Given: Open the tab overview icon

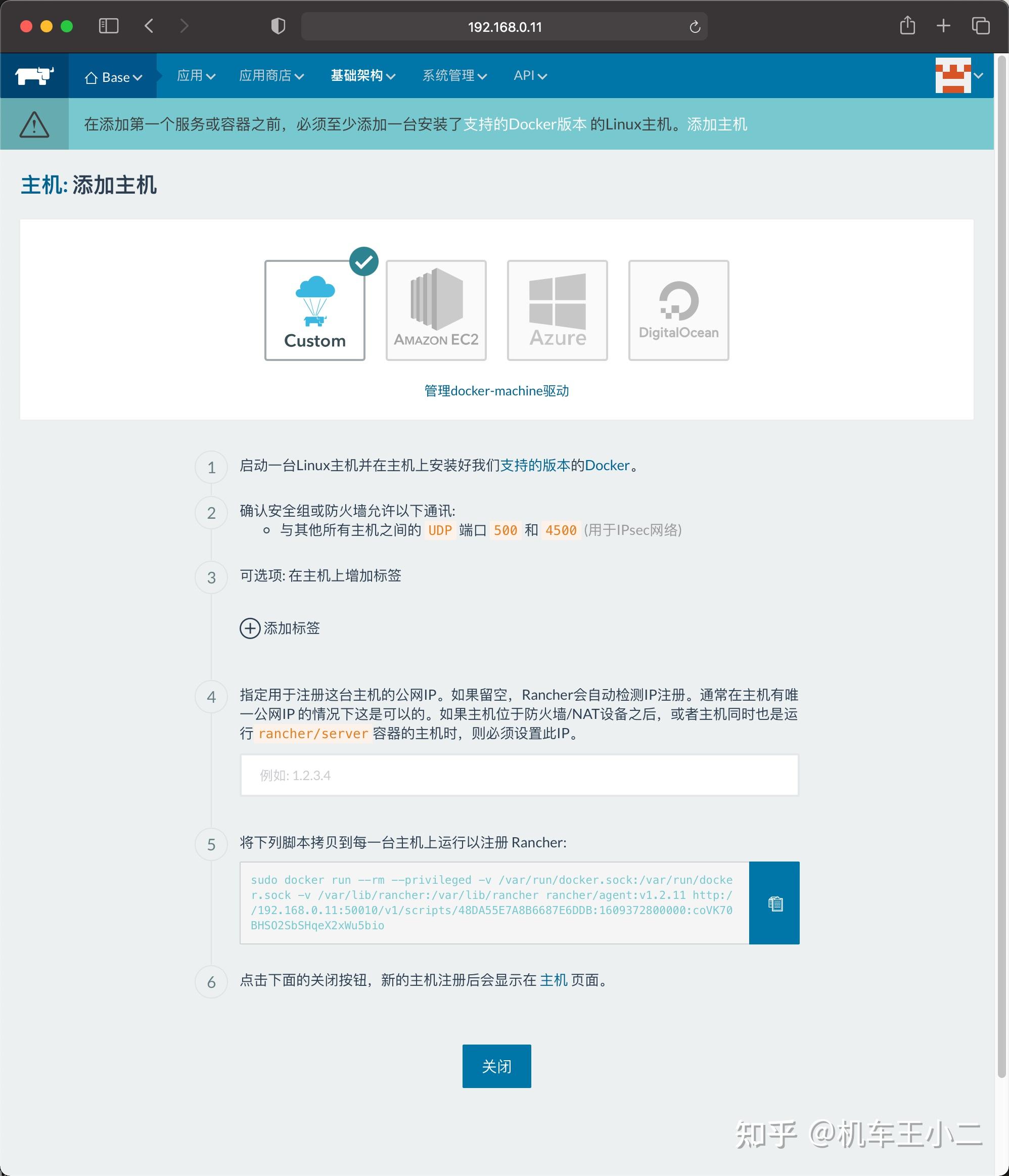Looking at the screenshot, I should [x=980, y=26].
